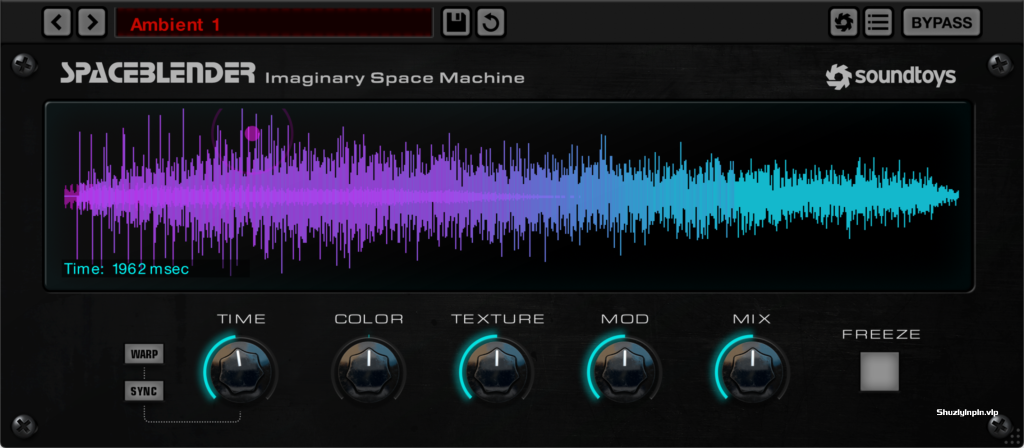Go to the previous preset with the left arrow
Viewport: 1024px width, 448px height.
click(x=57, y=24)
